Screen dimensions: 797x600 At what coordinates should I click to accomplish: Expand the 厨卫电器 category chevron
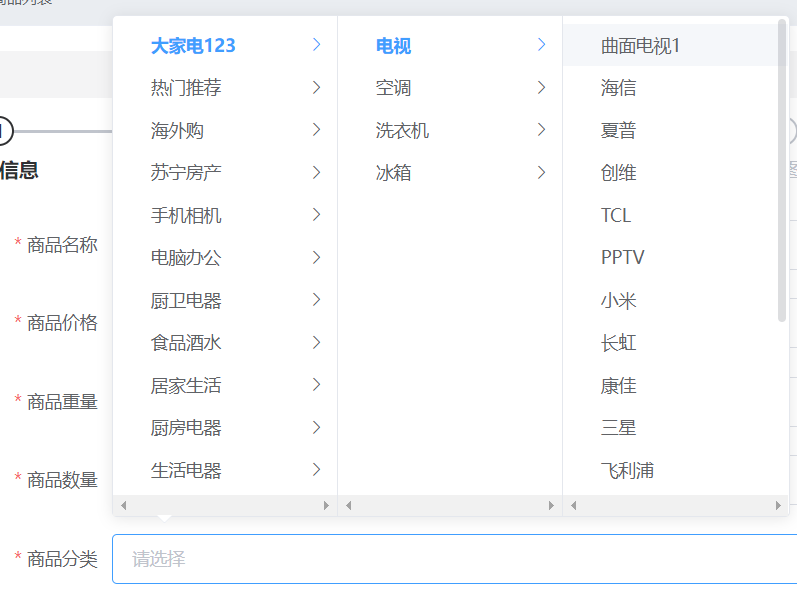tap(316, 299)
